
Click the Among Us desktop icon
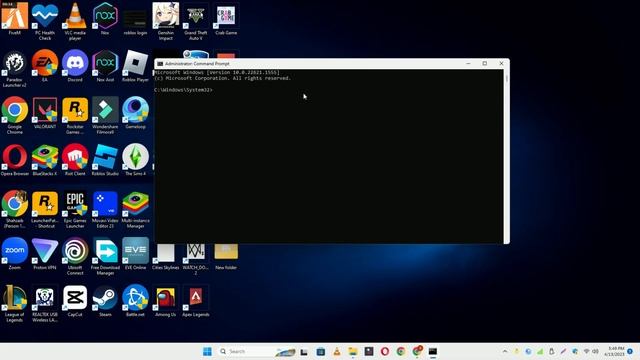(166, 301)
